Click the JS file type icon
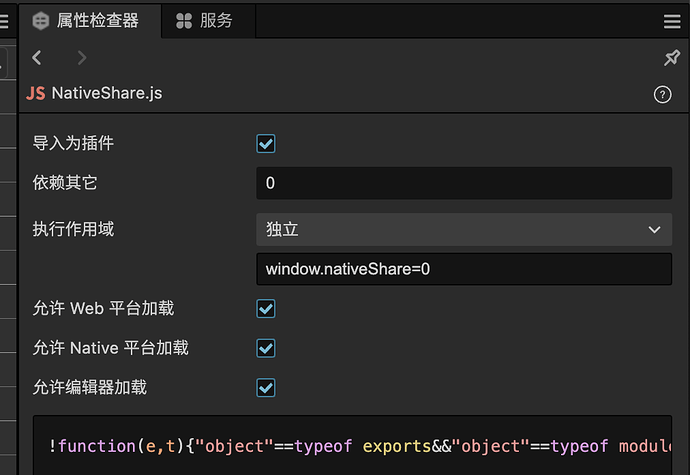 coord(36,94)
